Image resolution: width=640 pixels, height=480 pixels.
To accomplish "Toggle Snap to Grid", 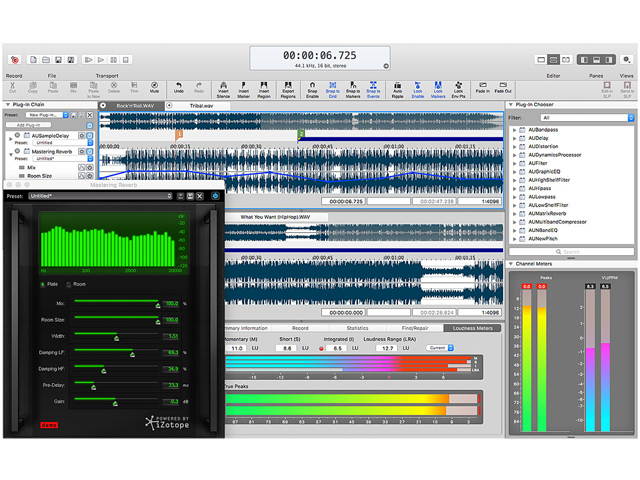I will (x=333, y=90).
